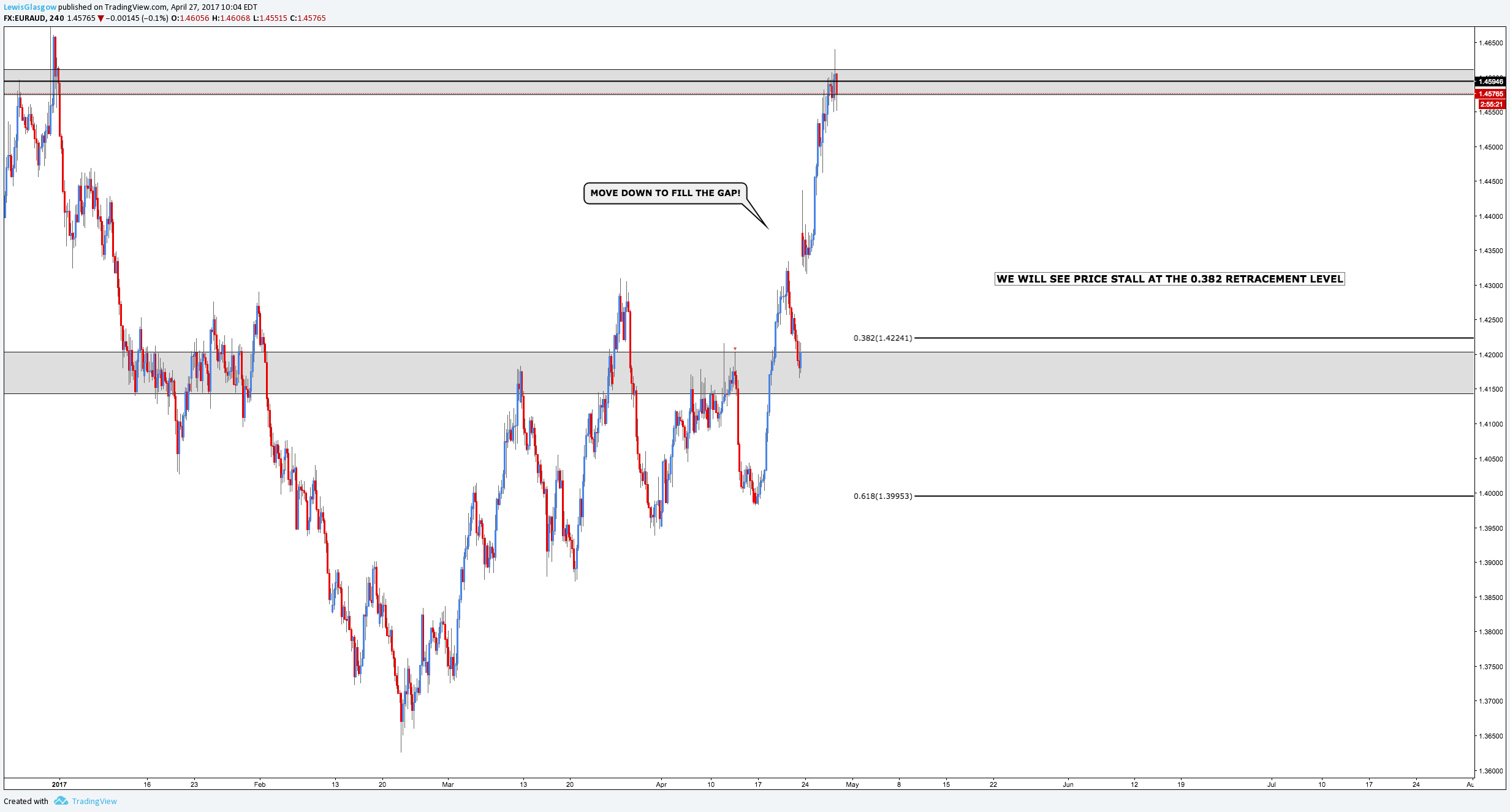Click the May date axis label

852,784
